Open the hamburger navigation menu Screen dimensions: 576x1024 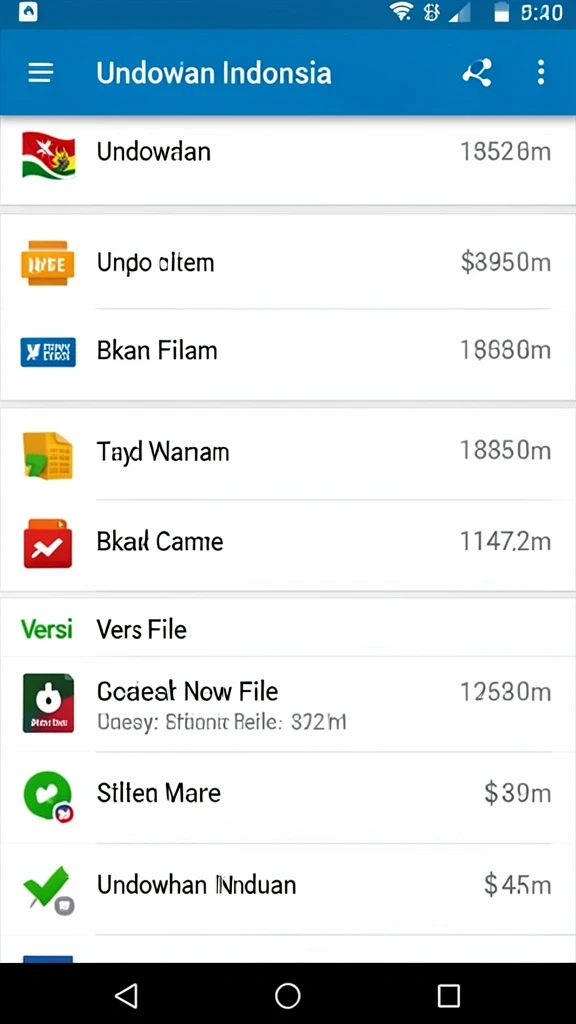point(40,72)
